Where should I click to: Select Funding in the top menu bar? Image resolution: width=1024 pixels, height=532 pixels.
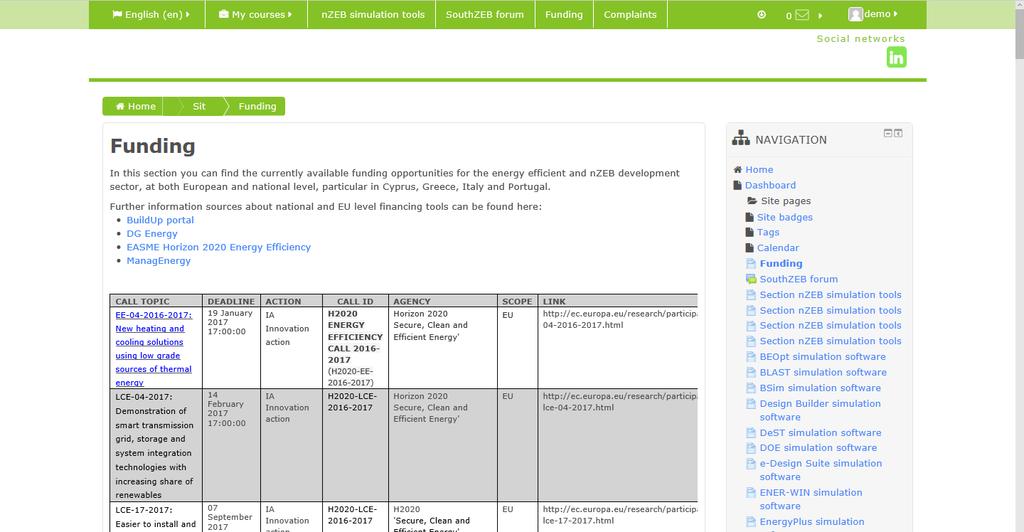pos(564,14)
